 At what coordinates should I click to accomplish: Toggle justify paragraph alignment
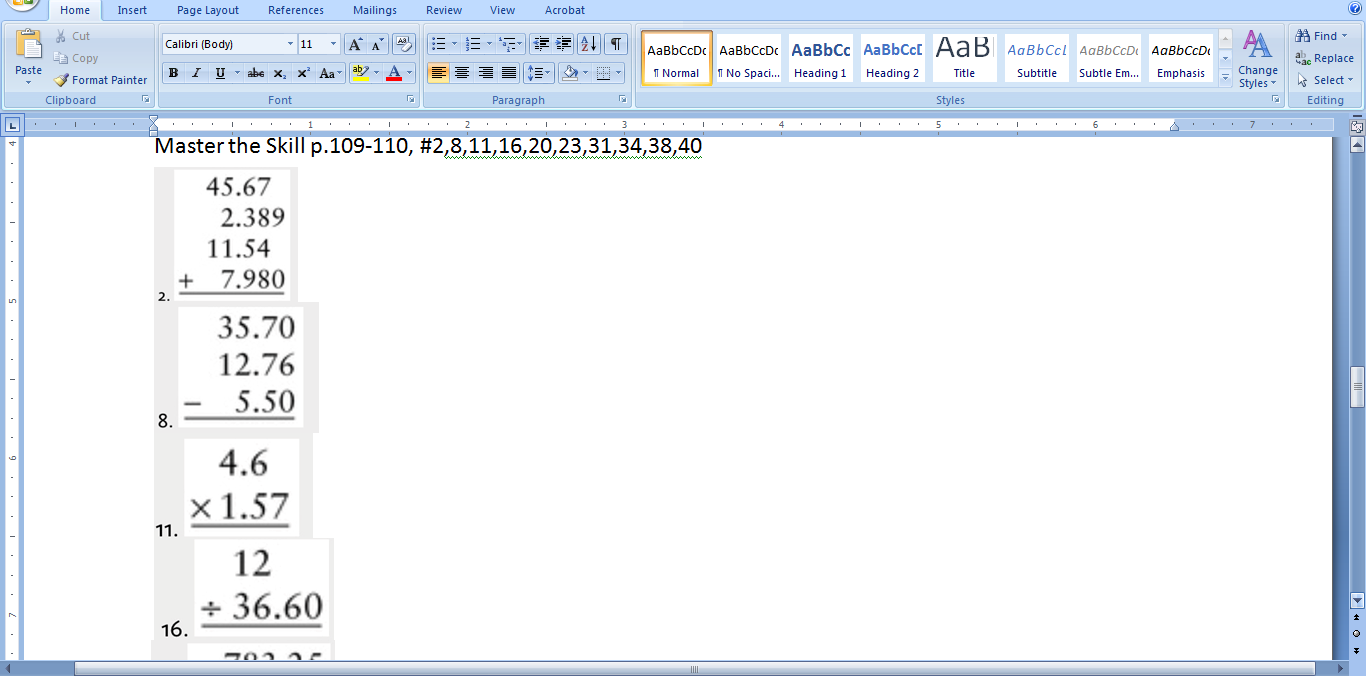(x=509, y=74)
